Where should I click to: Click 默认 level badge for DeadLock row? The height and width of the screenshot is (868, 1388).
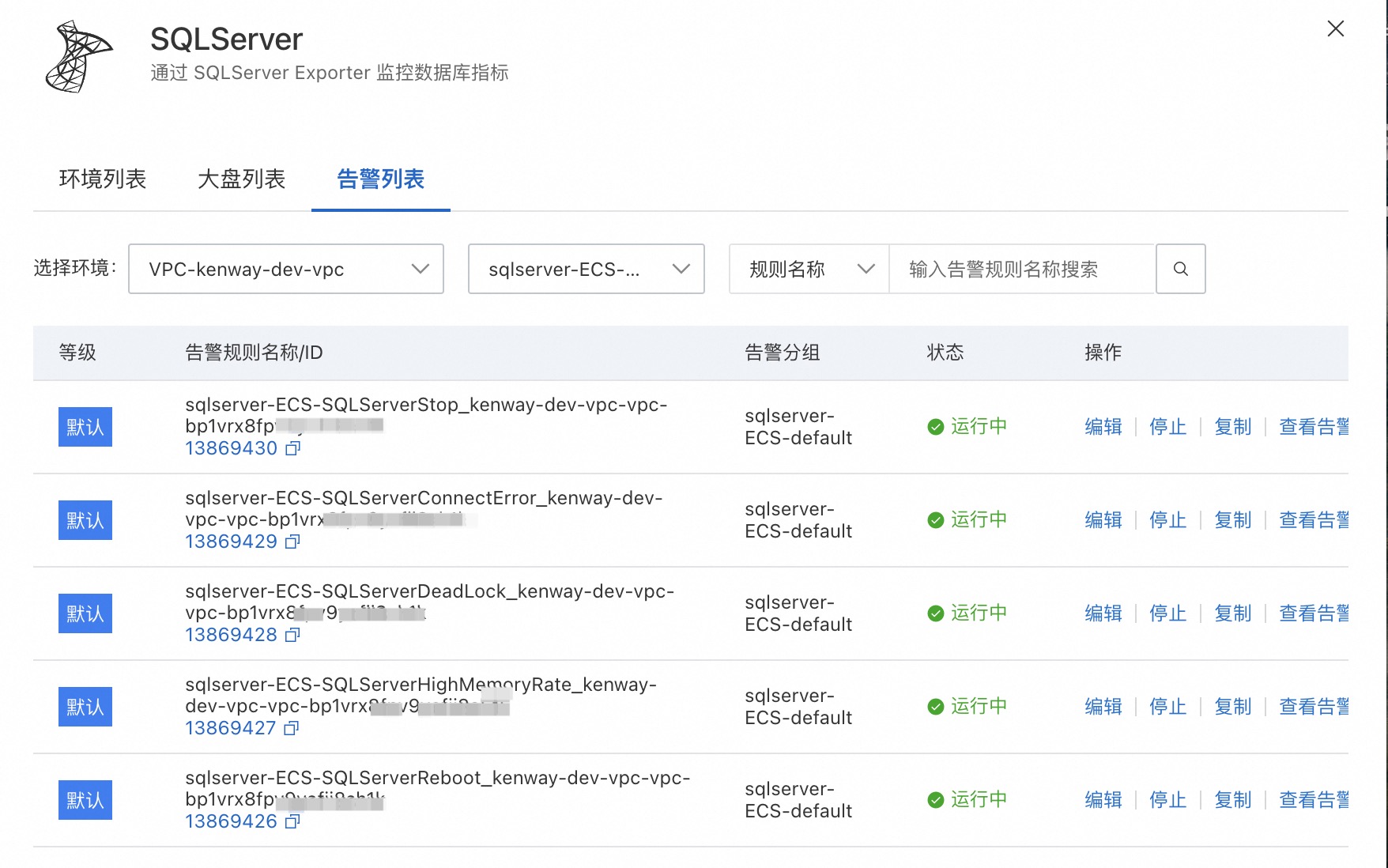85,613
